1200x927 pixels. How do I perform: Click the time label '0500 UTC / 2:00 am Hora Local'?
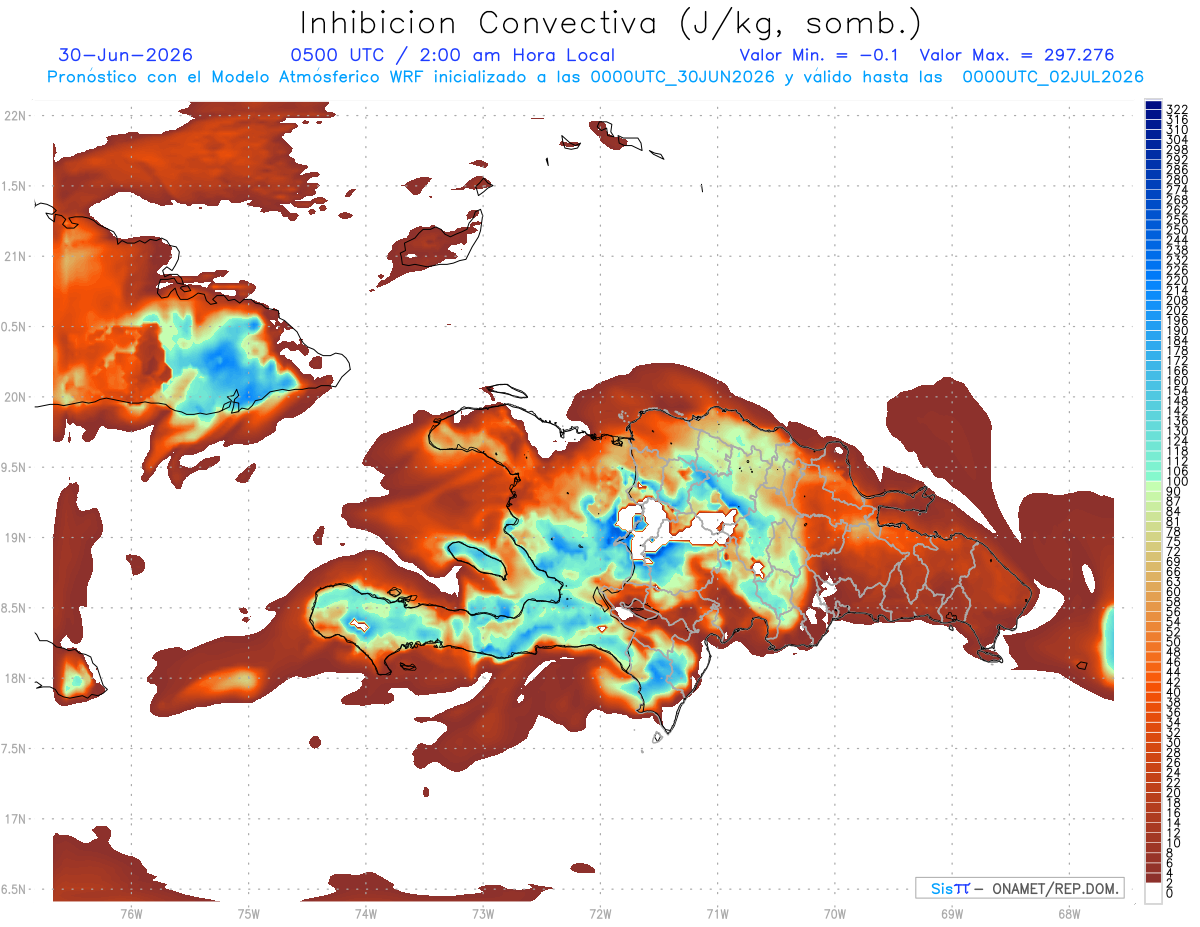(x=452, y=55)
